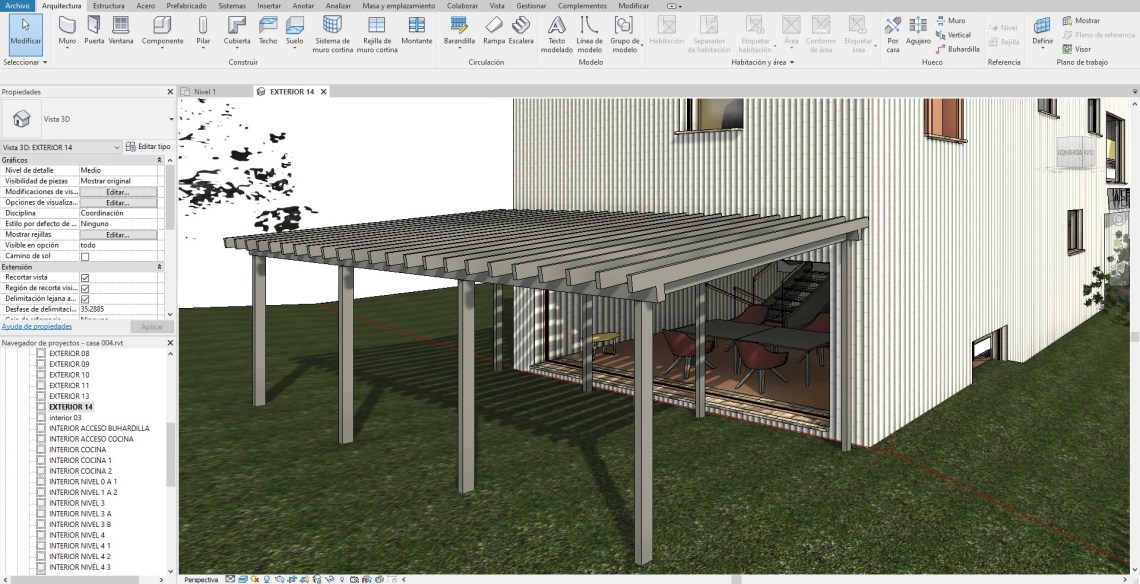The width and height of the screenshot is (1140, 584).
Task: Click the Pilar column tool
Action: tap(203, 30)
